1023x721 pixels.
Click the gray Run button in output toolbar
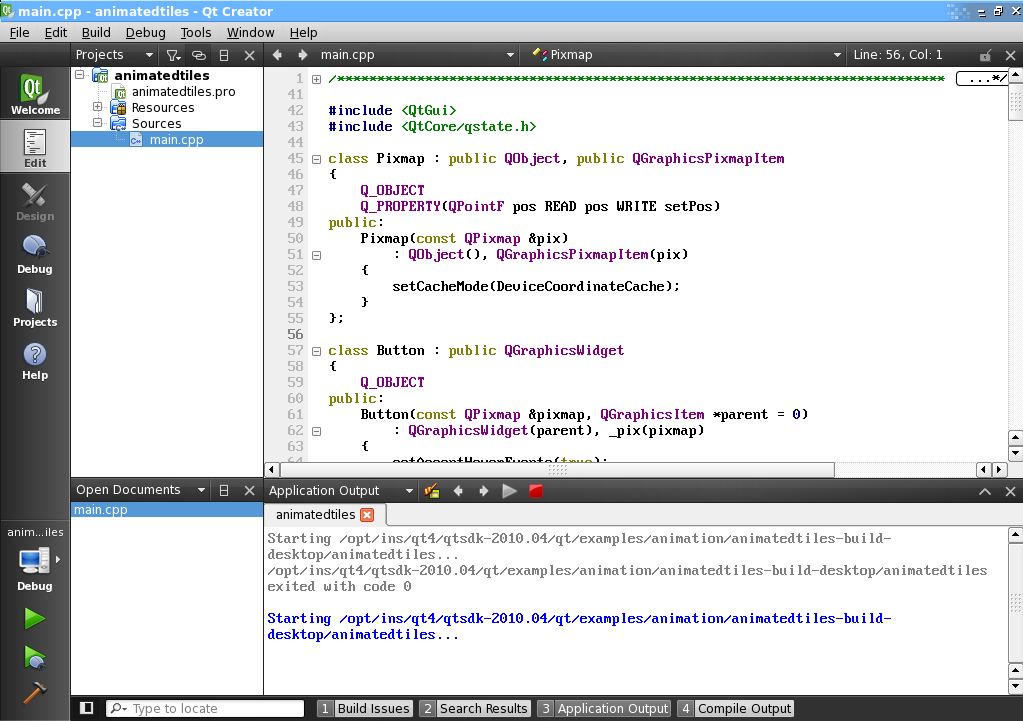pos(510,491)
